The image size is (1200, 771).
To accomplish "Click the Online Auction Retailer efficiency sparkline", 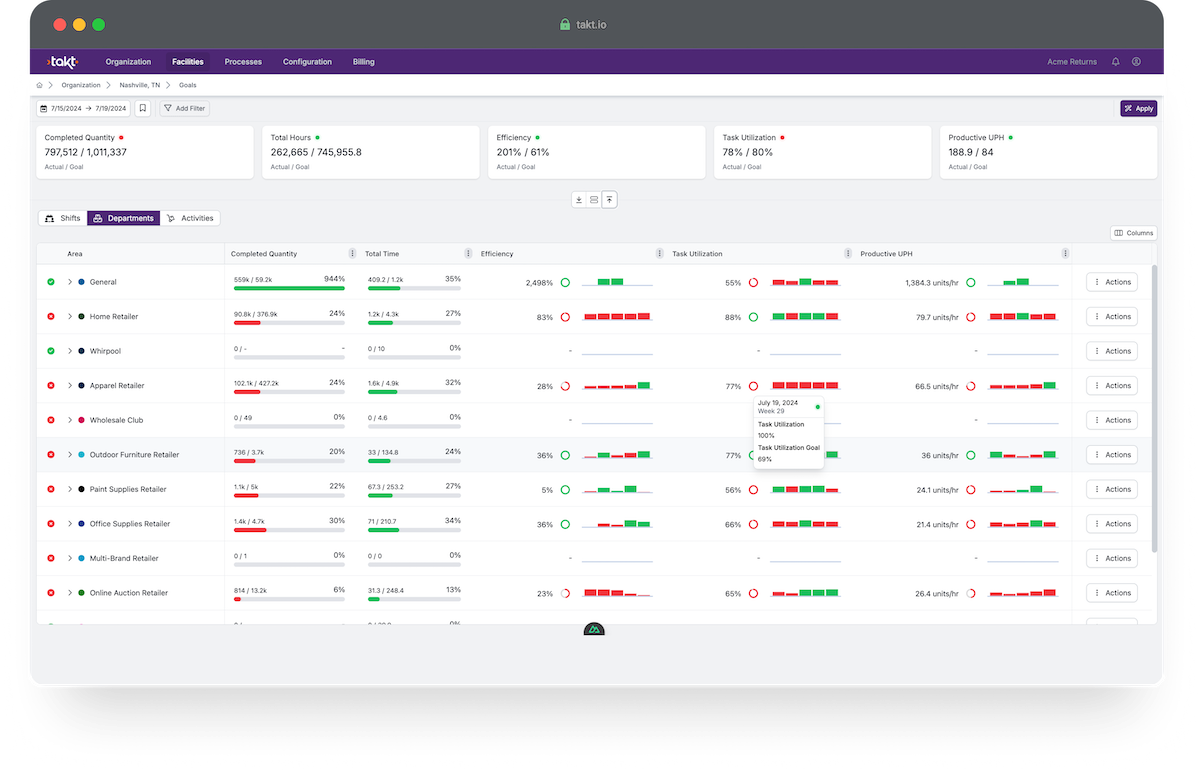I will point(618,593).
